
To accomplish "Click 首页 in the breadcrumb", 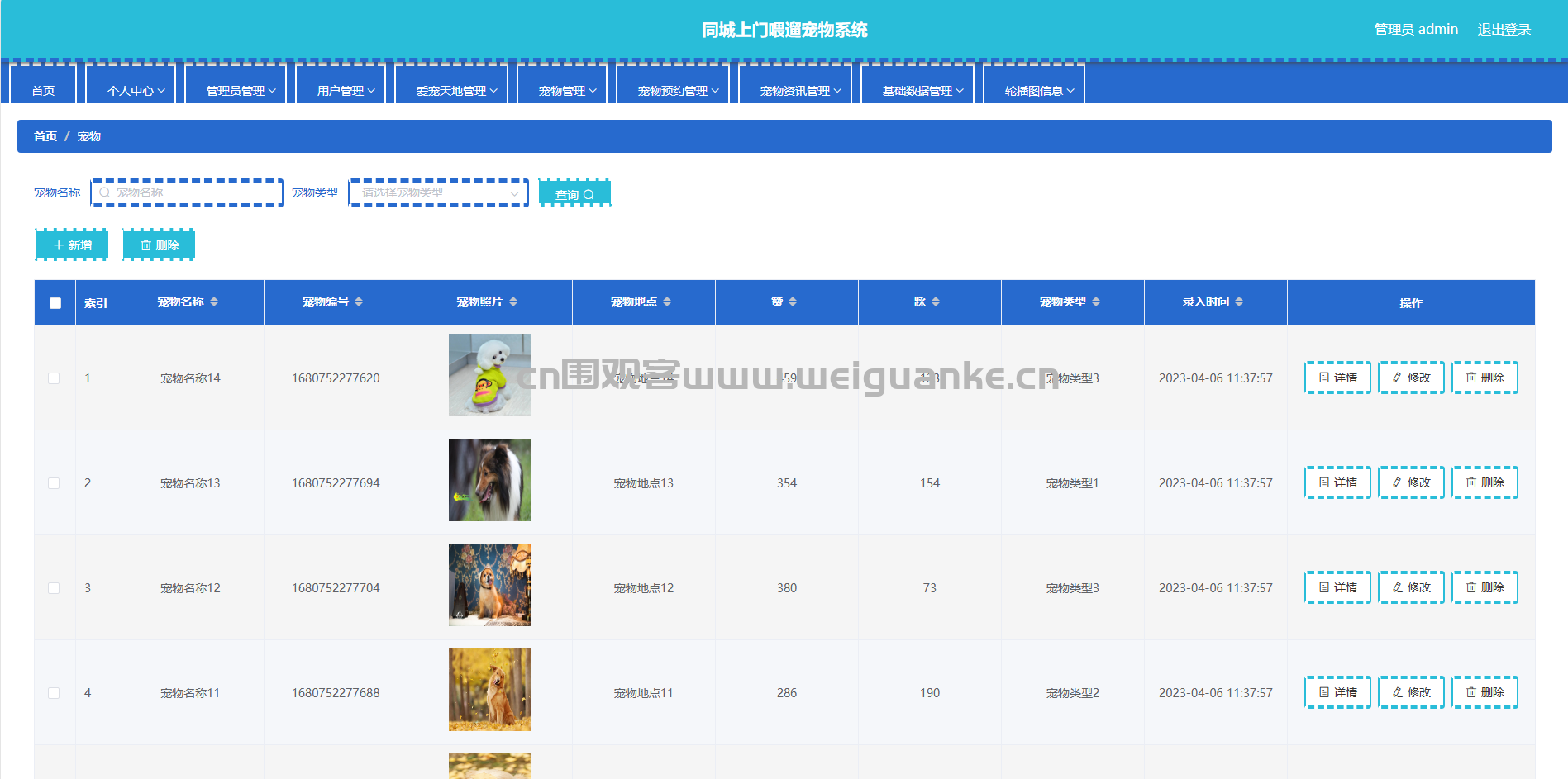I will 45,136.
